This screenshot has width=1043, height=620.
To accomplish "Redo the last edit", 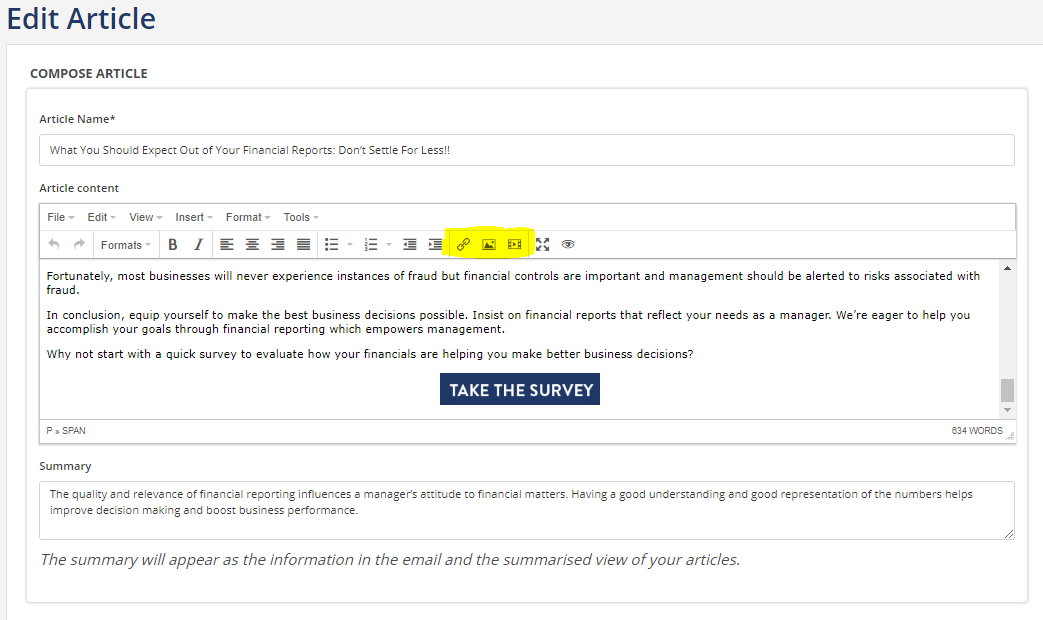I will click(79, 244).
